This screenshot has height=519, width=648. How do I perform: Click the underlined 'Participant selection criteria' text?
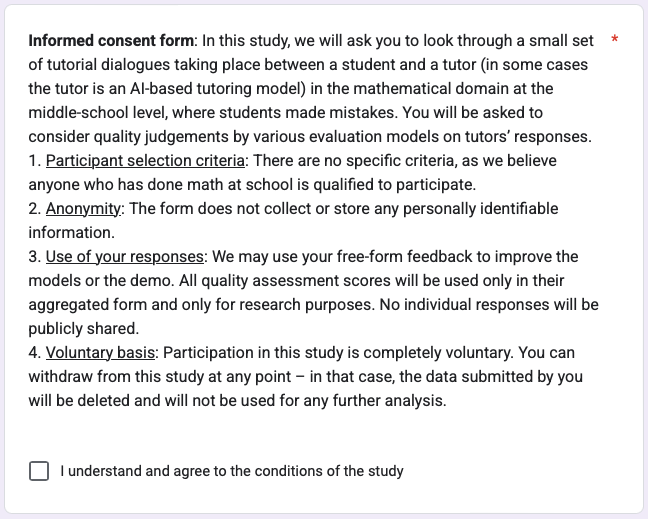pos(130,161)
